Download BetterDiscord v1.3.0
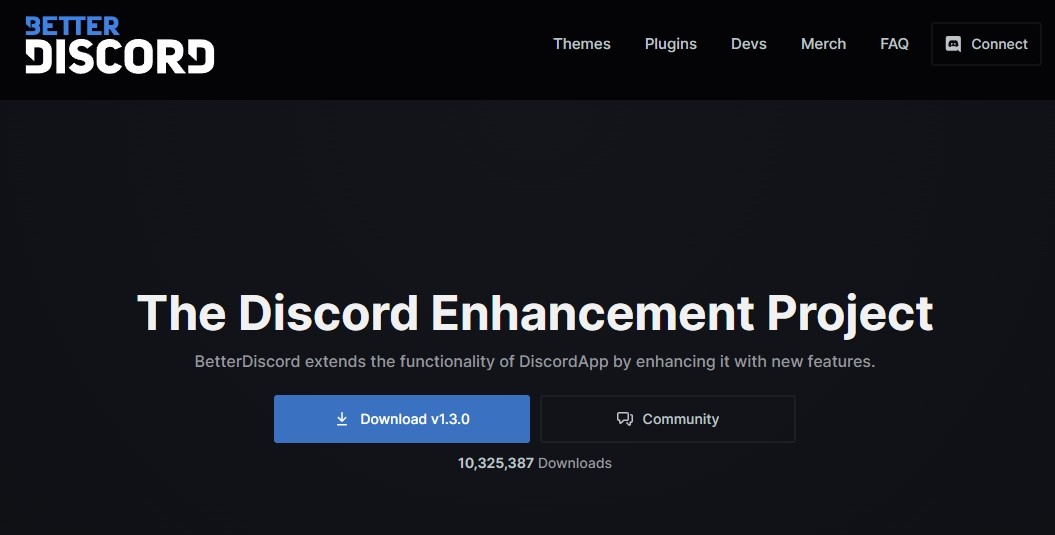Viewport: 1055px width, 535px height. click(x=402, y=419)
